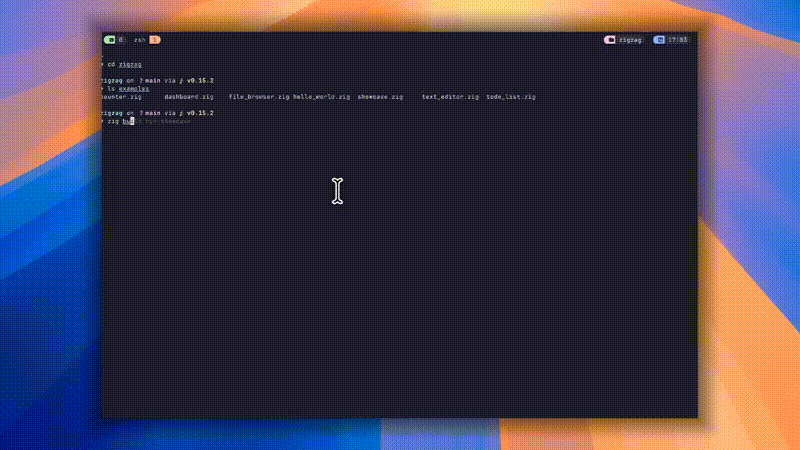Click the counter.zig file name

pyautogui.click(x=122, y=97)
